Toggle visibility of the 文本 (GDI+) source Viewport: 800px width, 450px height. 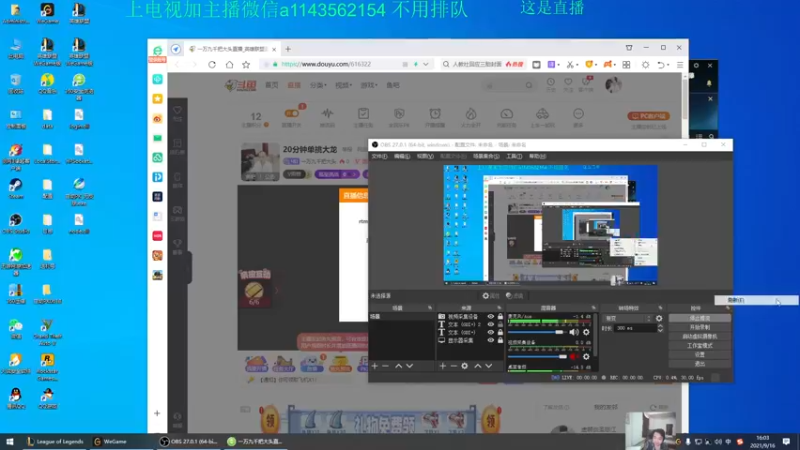tap(491, 332)
